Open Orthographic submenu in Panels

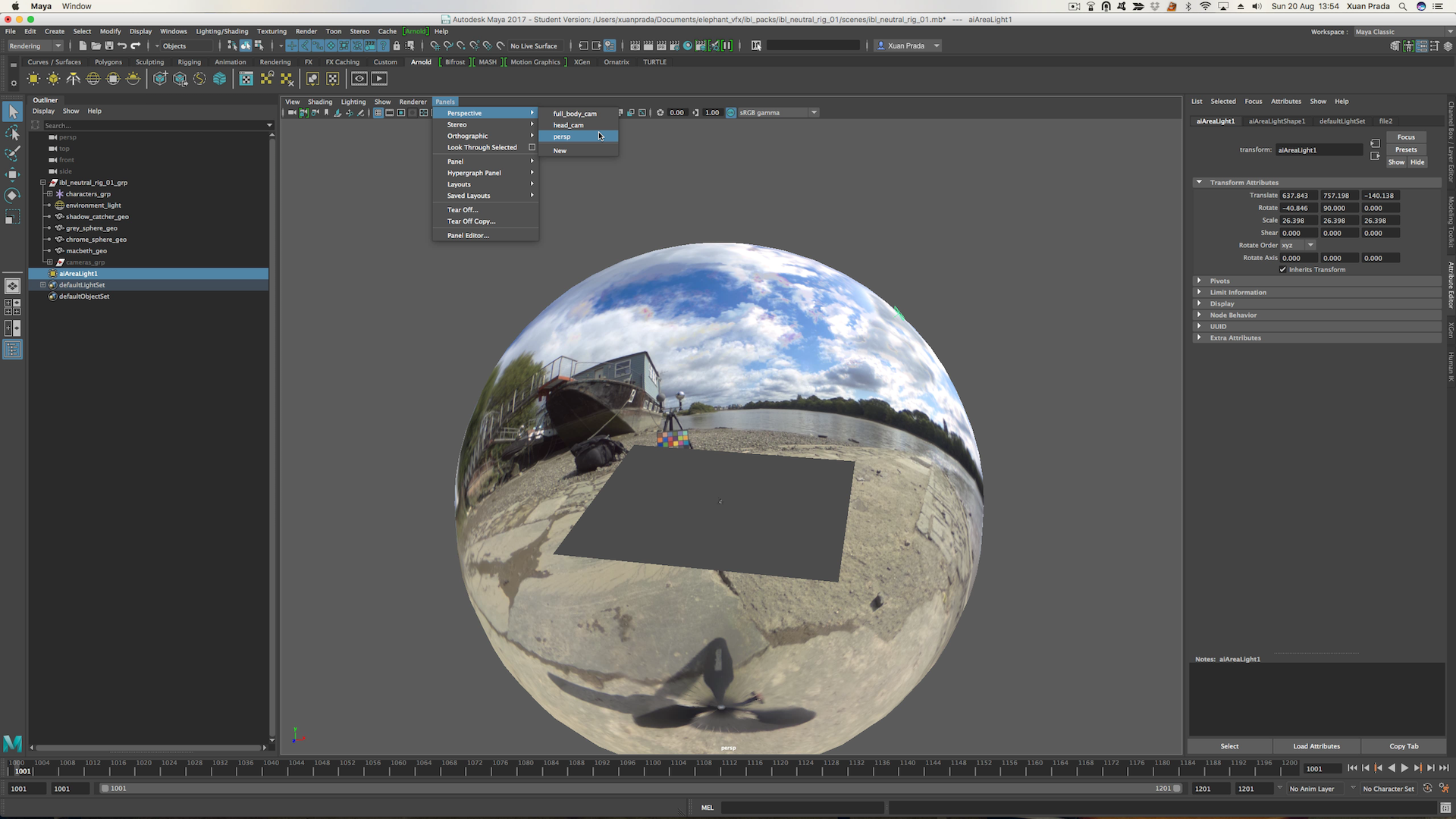tap(485, 136)
